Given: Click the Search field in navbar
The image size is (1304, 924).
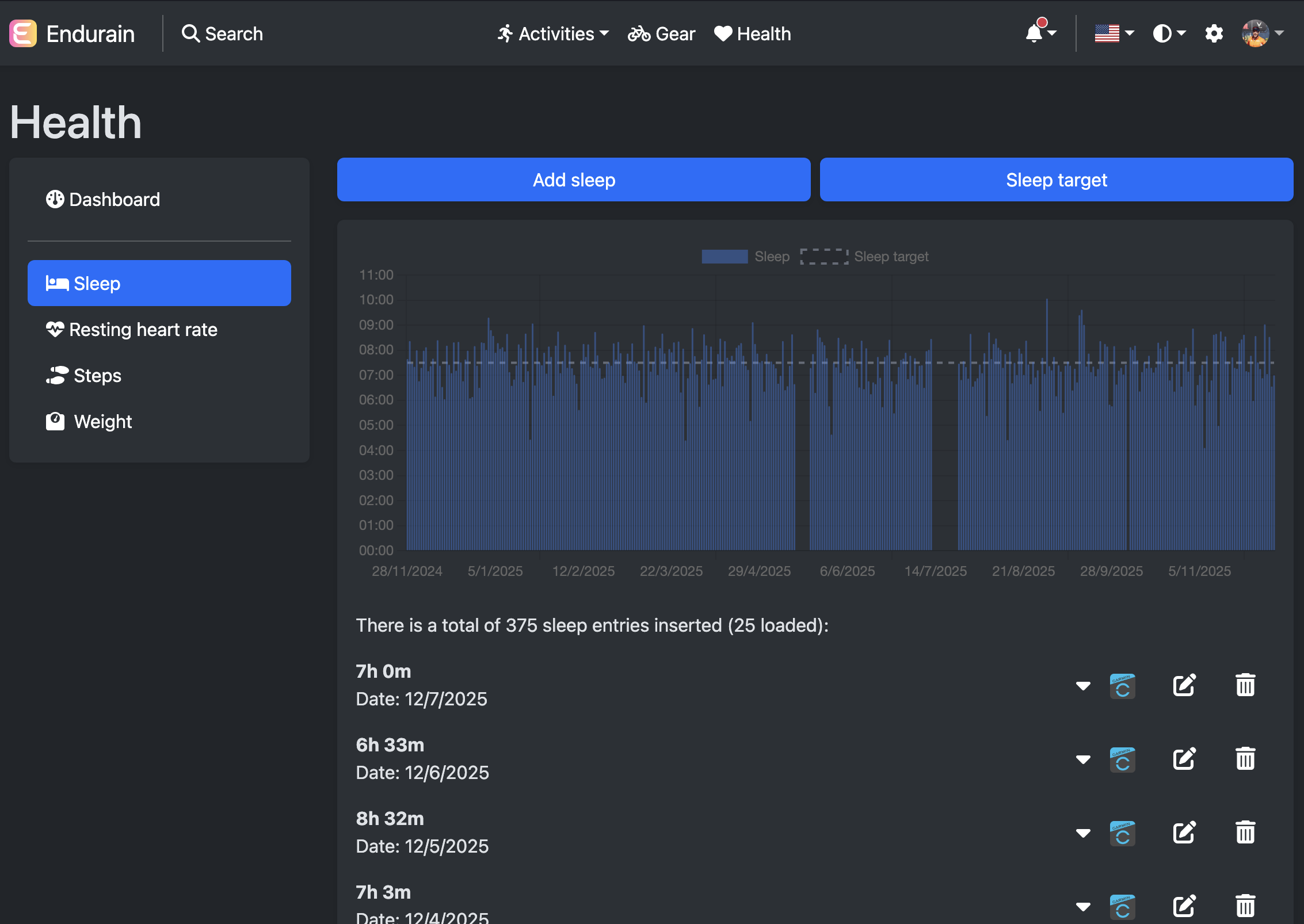Looking at the screenshot, I should [x=223, y=33].
